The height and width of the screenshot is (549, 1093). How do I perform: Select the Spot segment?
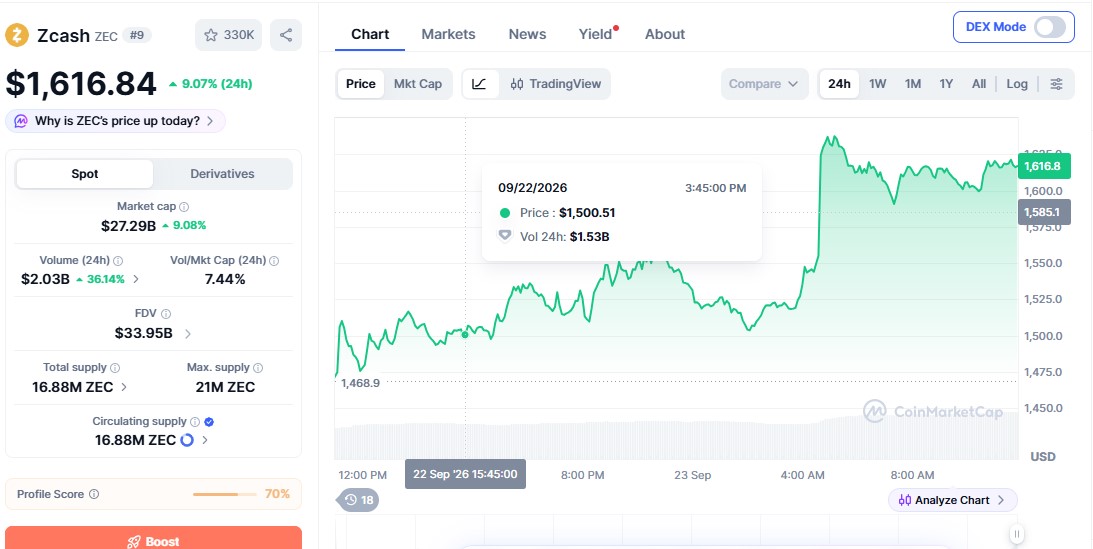click(85, 174)
